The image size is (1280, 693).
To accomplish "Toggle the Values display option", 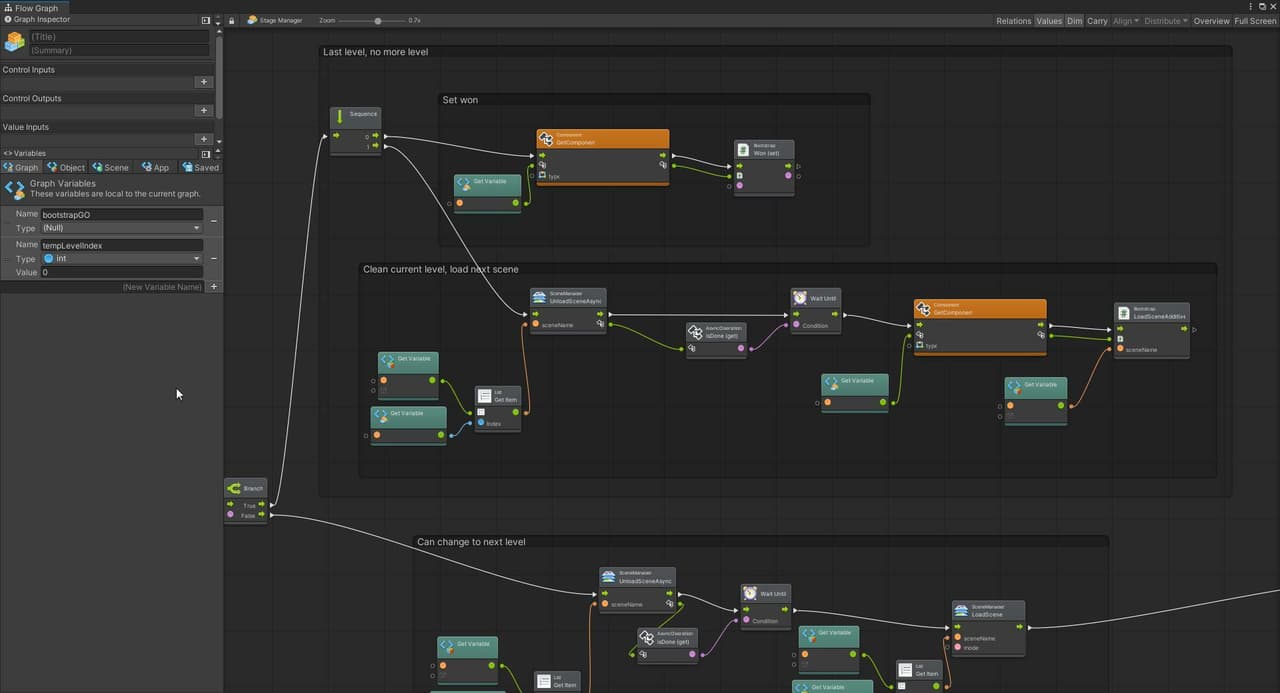I will 1049,21.
